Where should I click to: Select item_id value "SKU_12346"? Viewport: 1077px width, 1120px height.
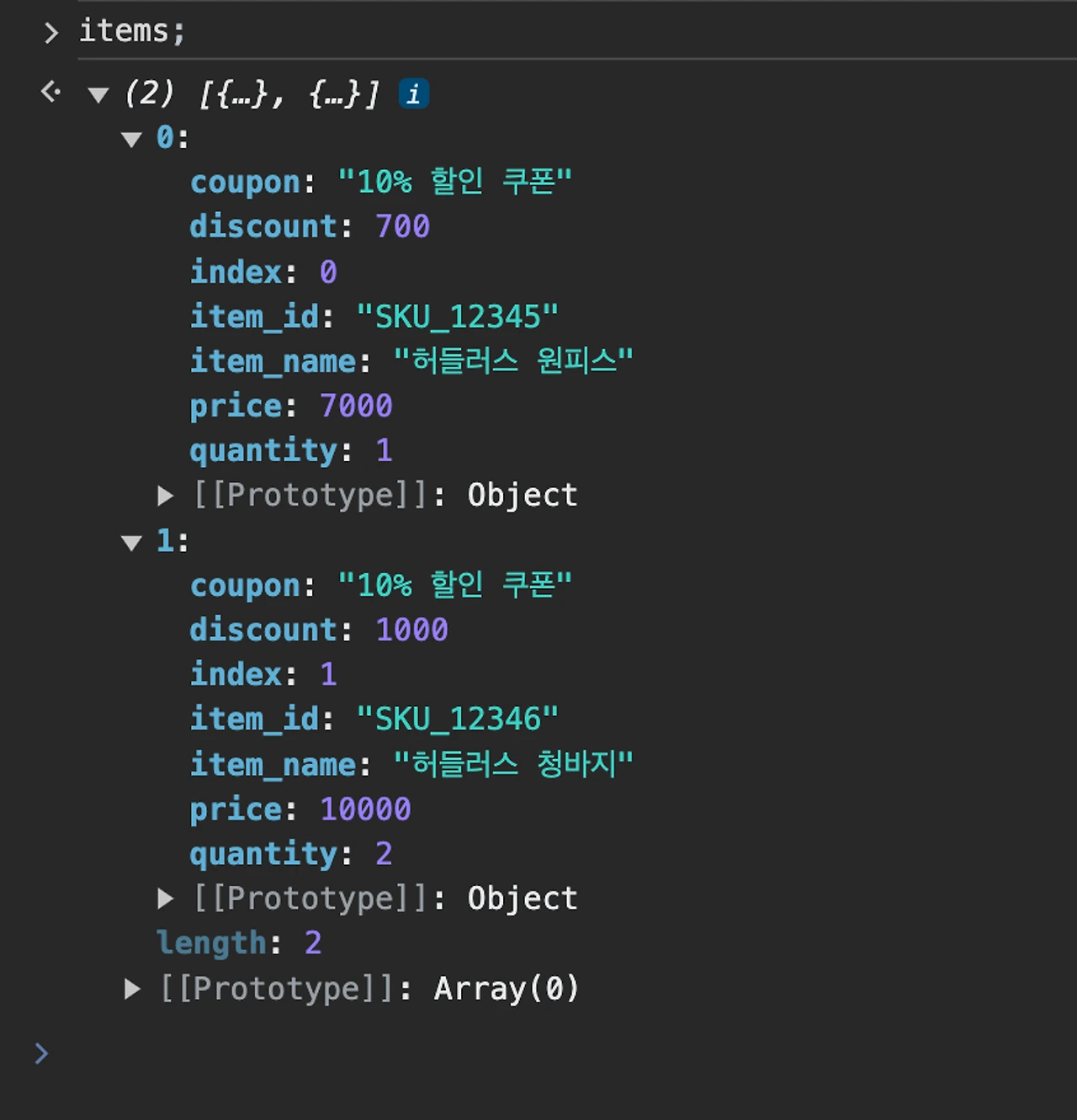457,719
